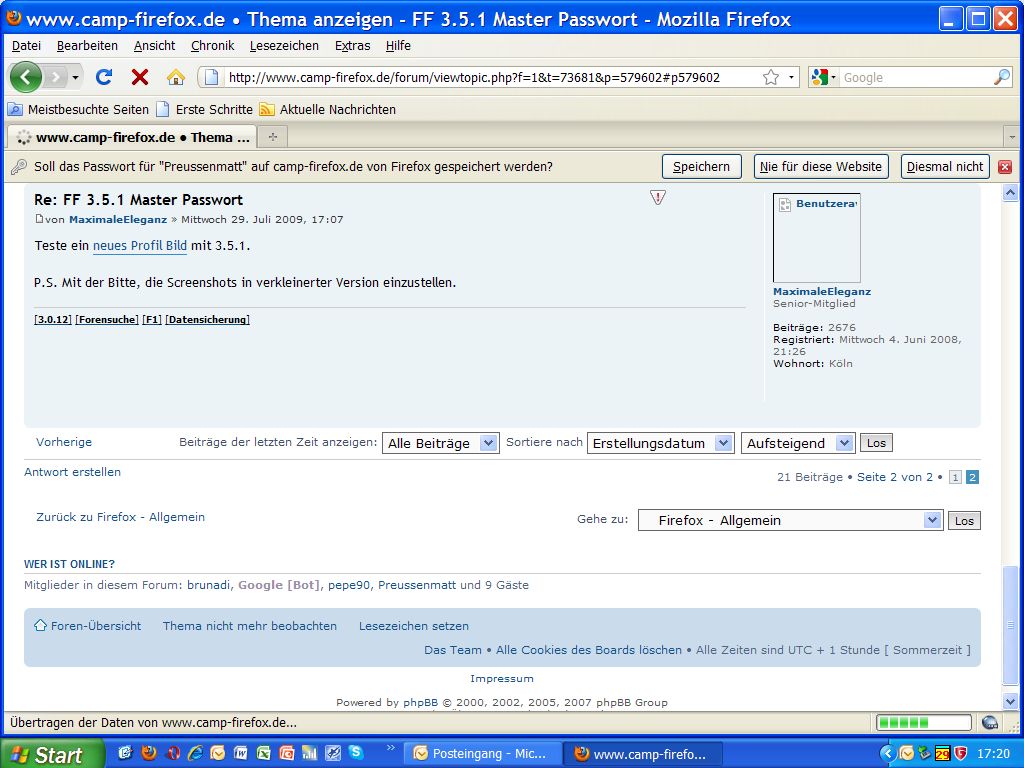Open the Chronik menu
The image size is (1024, 768).
[x=212, y=45]
